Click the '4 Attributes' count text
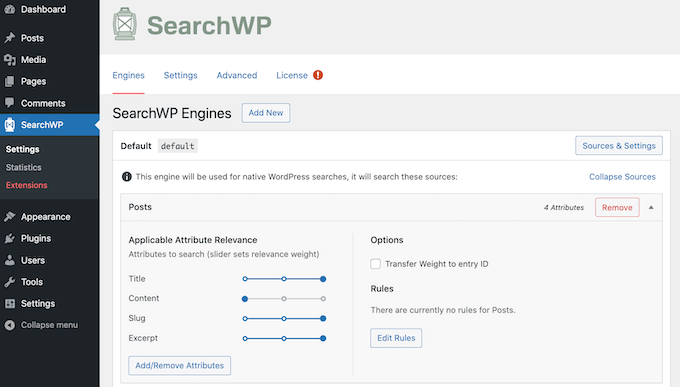This screenshot has width=680, height=387. [x=564, y=207]
